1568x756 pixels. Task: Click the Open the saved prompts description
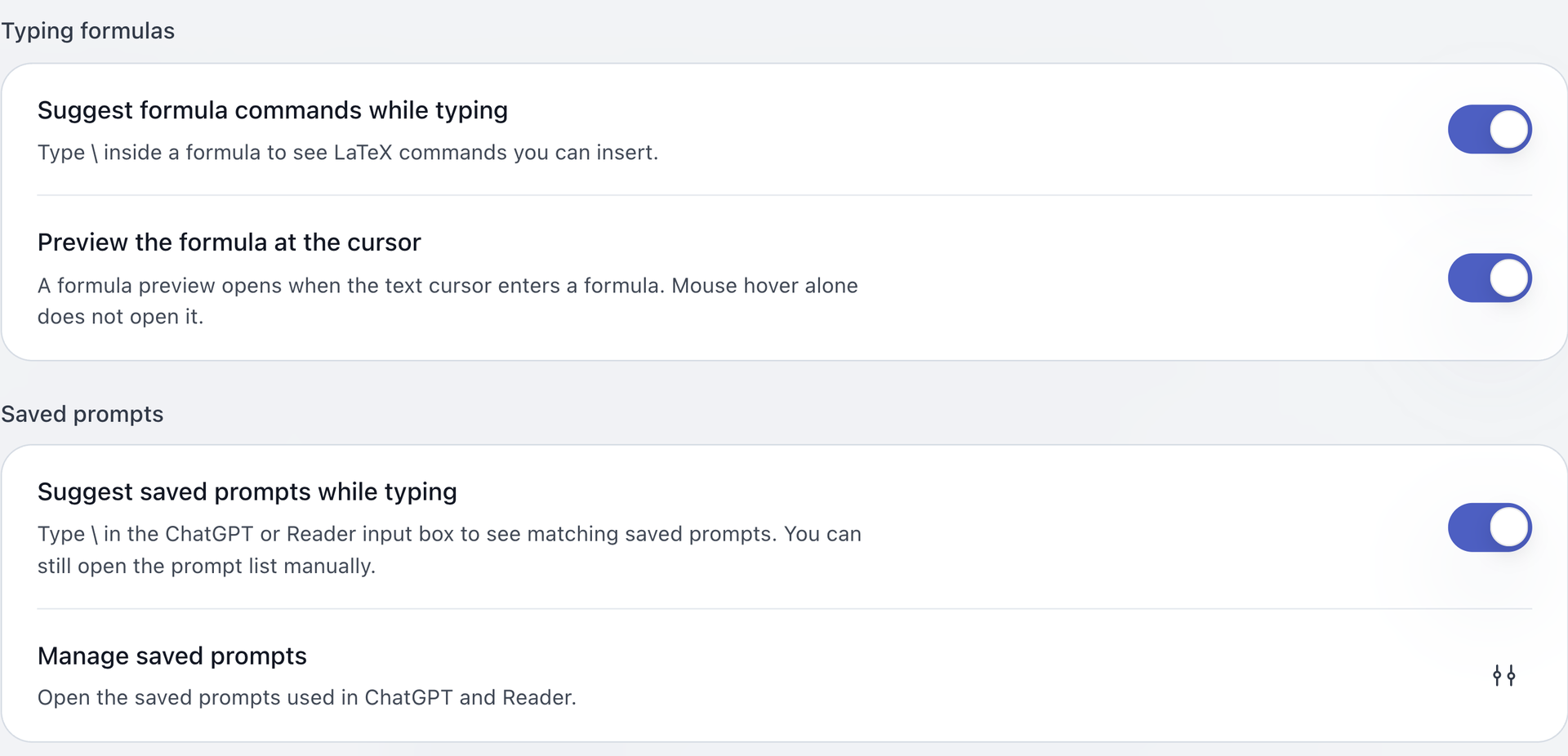pyautogui.click(x=307, y=697)
